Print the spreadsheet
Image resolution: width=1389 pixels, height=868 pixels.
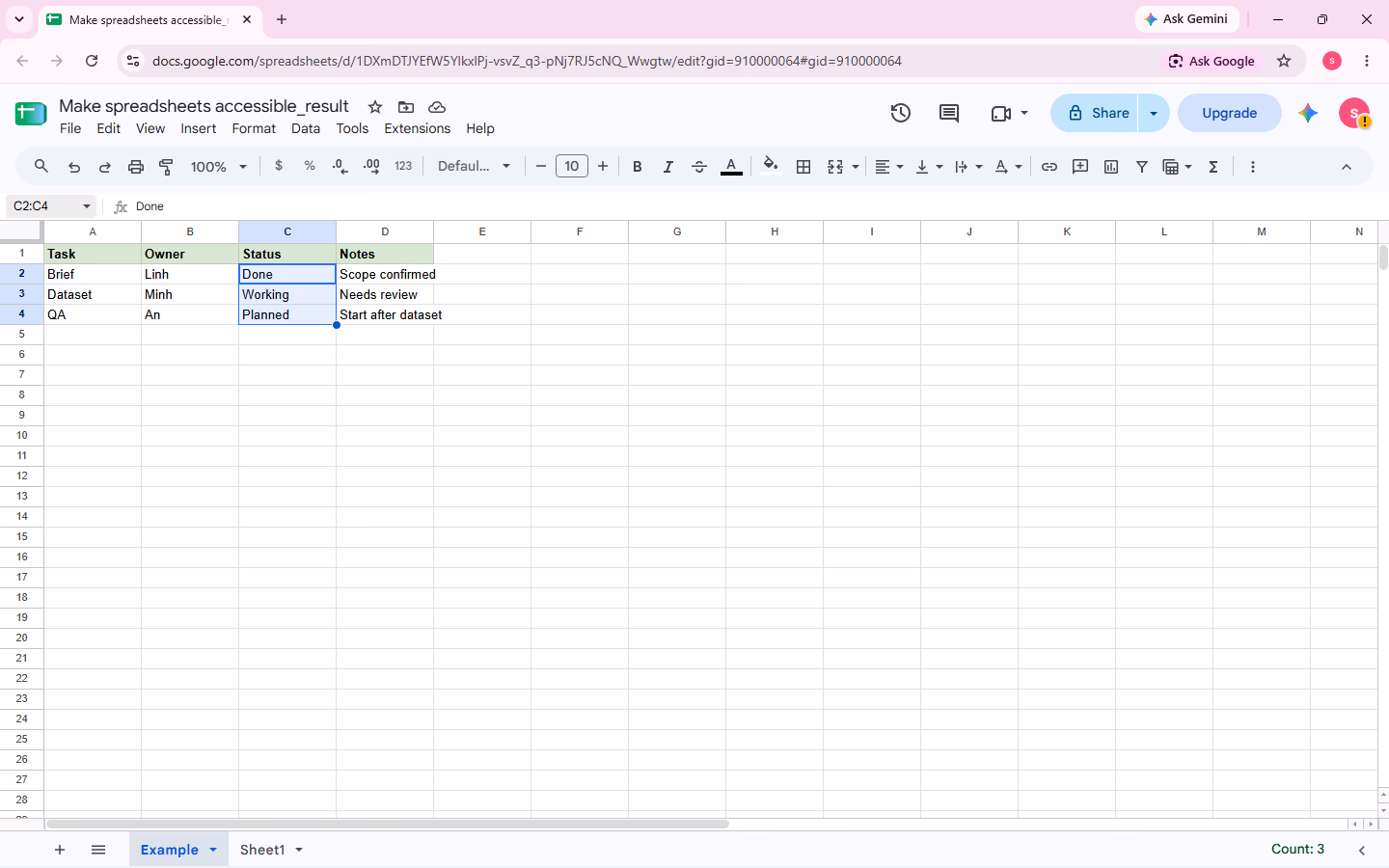136,167
